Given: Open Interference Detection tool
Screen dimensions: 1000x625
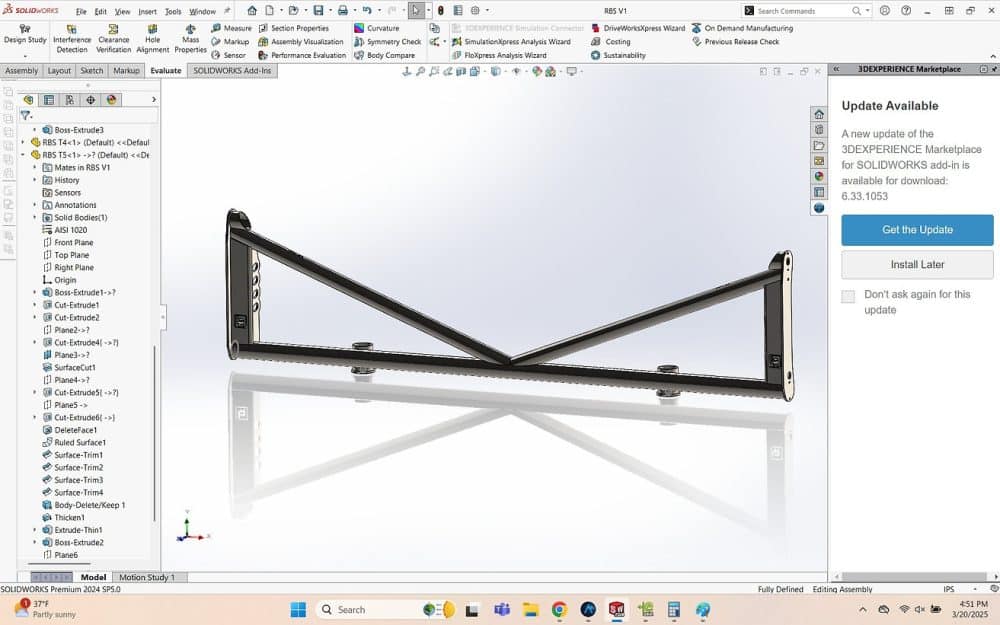Looking at the screenshot, I should pos(72,38).
